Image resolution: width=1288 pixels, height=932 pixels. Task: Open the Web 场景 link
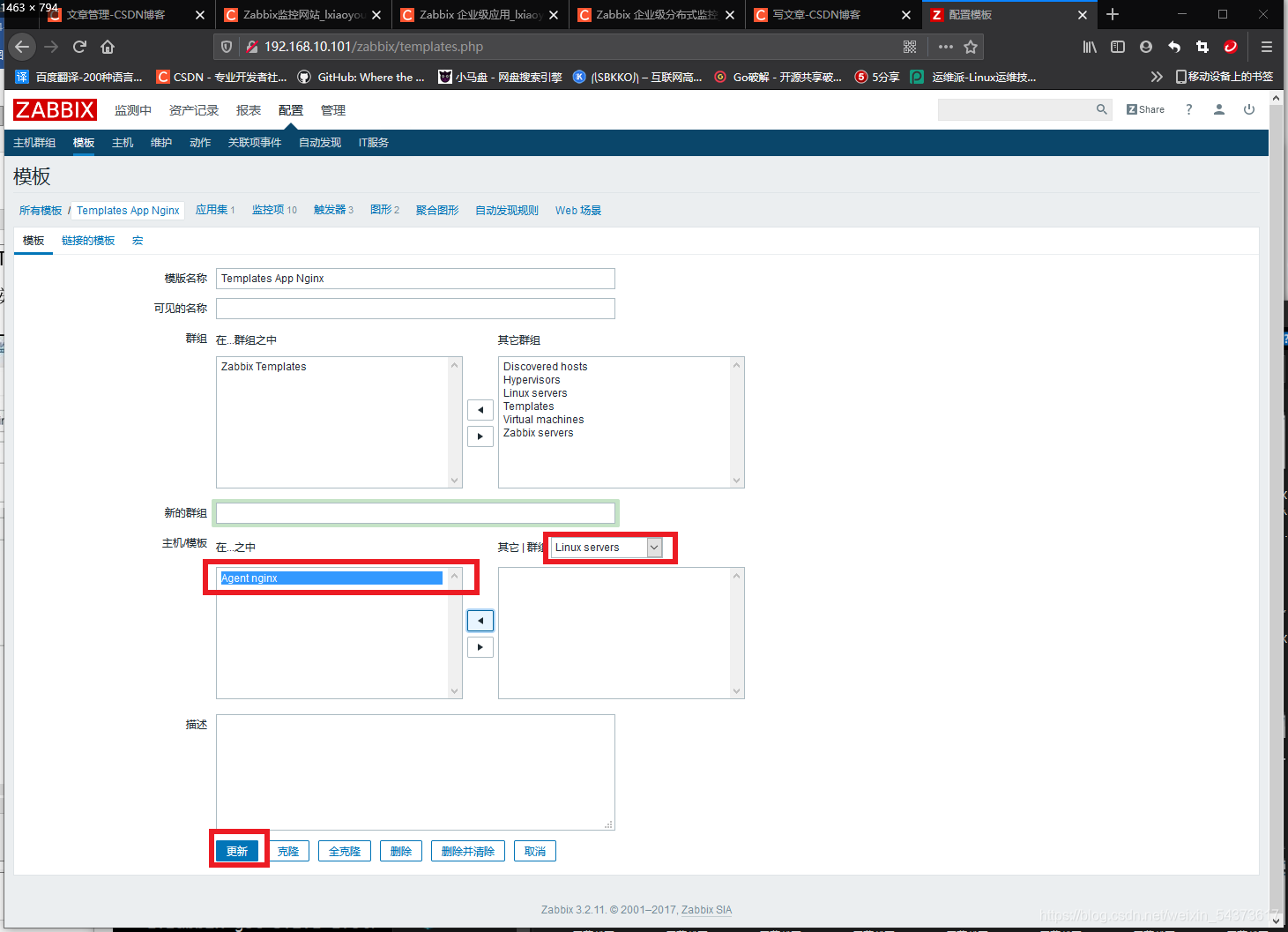click(x=578, y=211)
